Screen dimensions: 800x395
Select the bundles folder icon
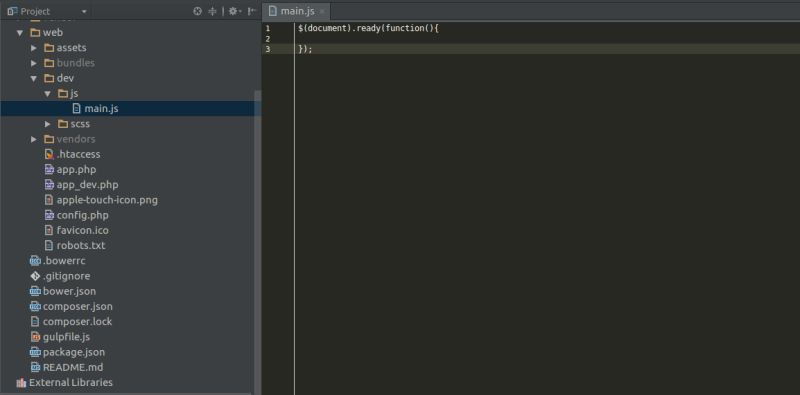coord(49,63)
